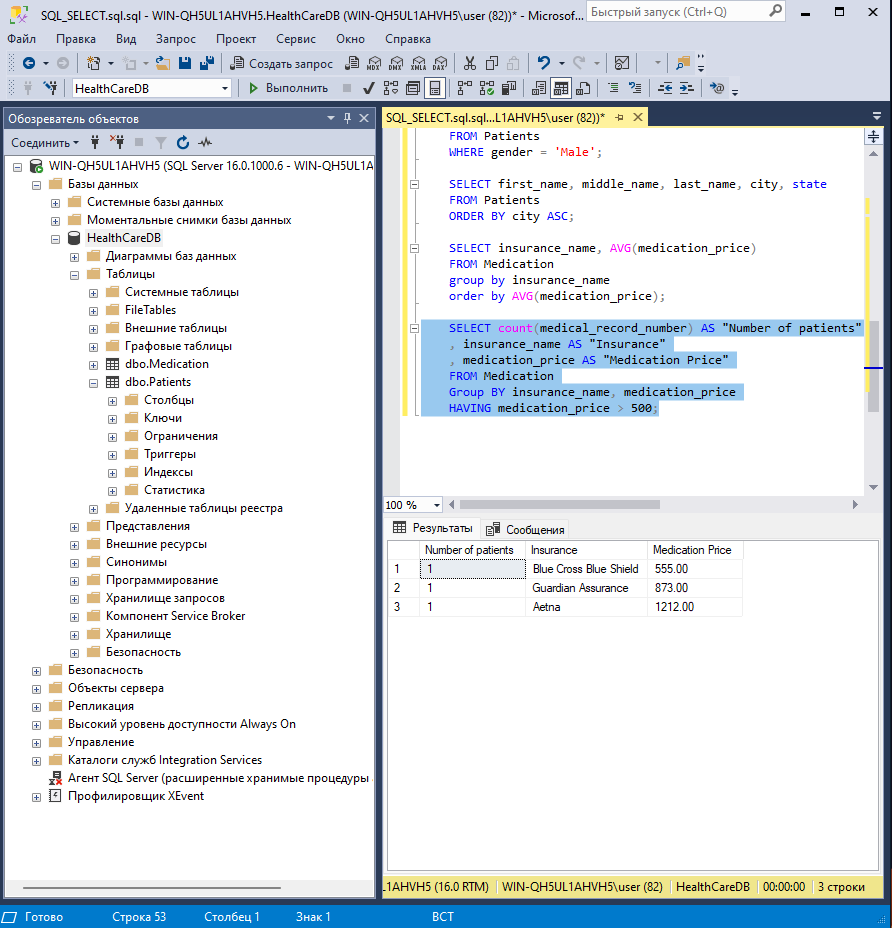The image size is (892, 928).
Task: Expand the Столбцы folder
Action: [112, 401]
